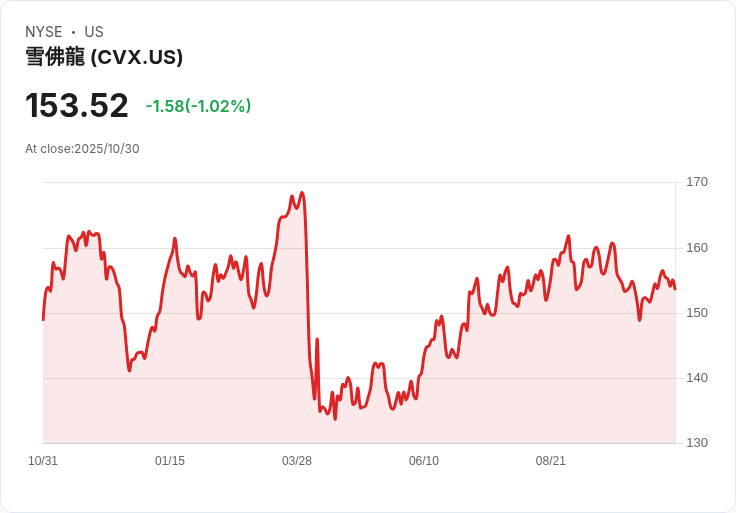
Task: Click the 140 price axis label
Action: [x=697, y=378]
